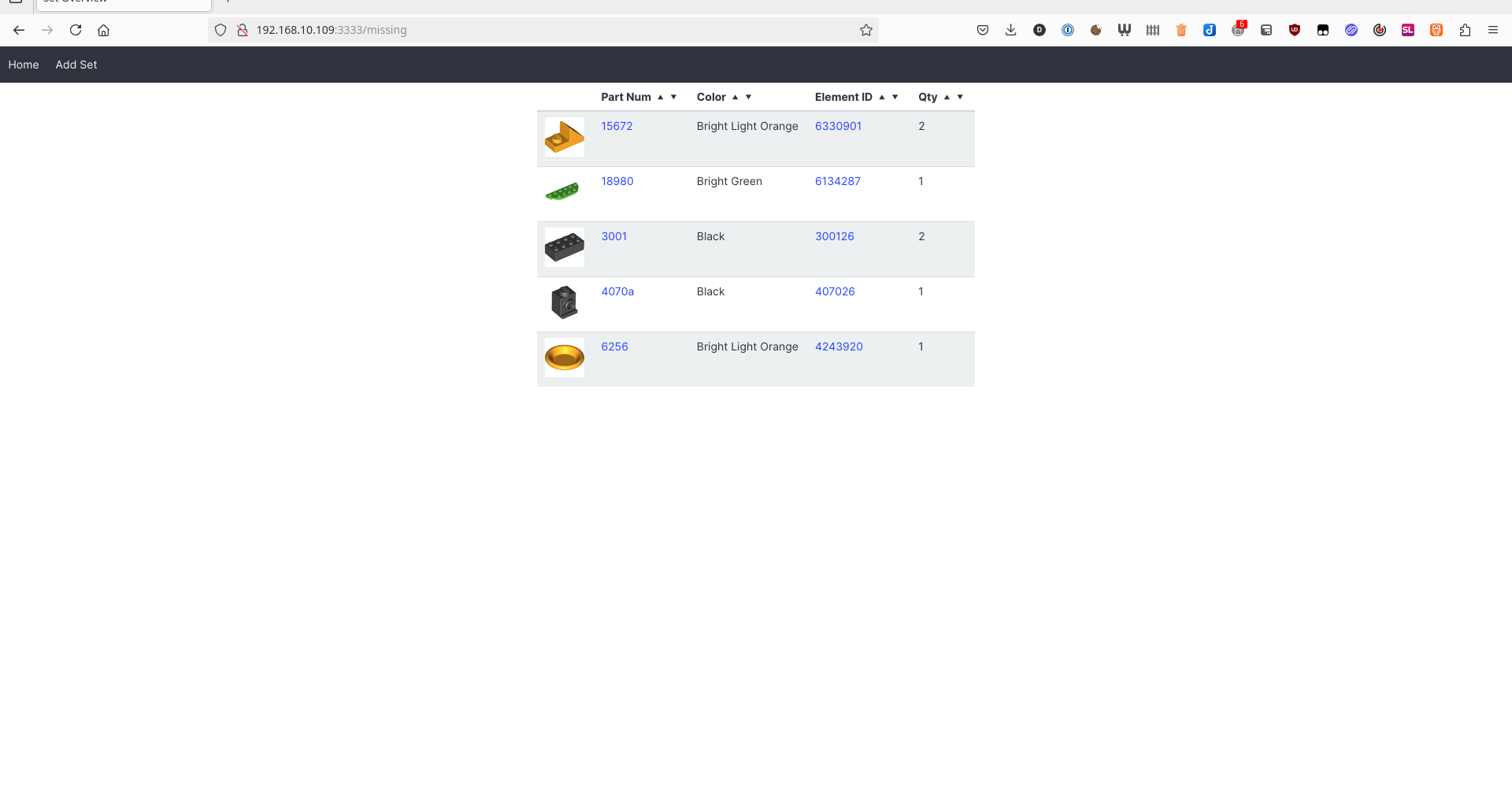Open the Home navigation item

point(24,65)
